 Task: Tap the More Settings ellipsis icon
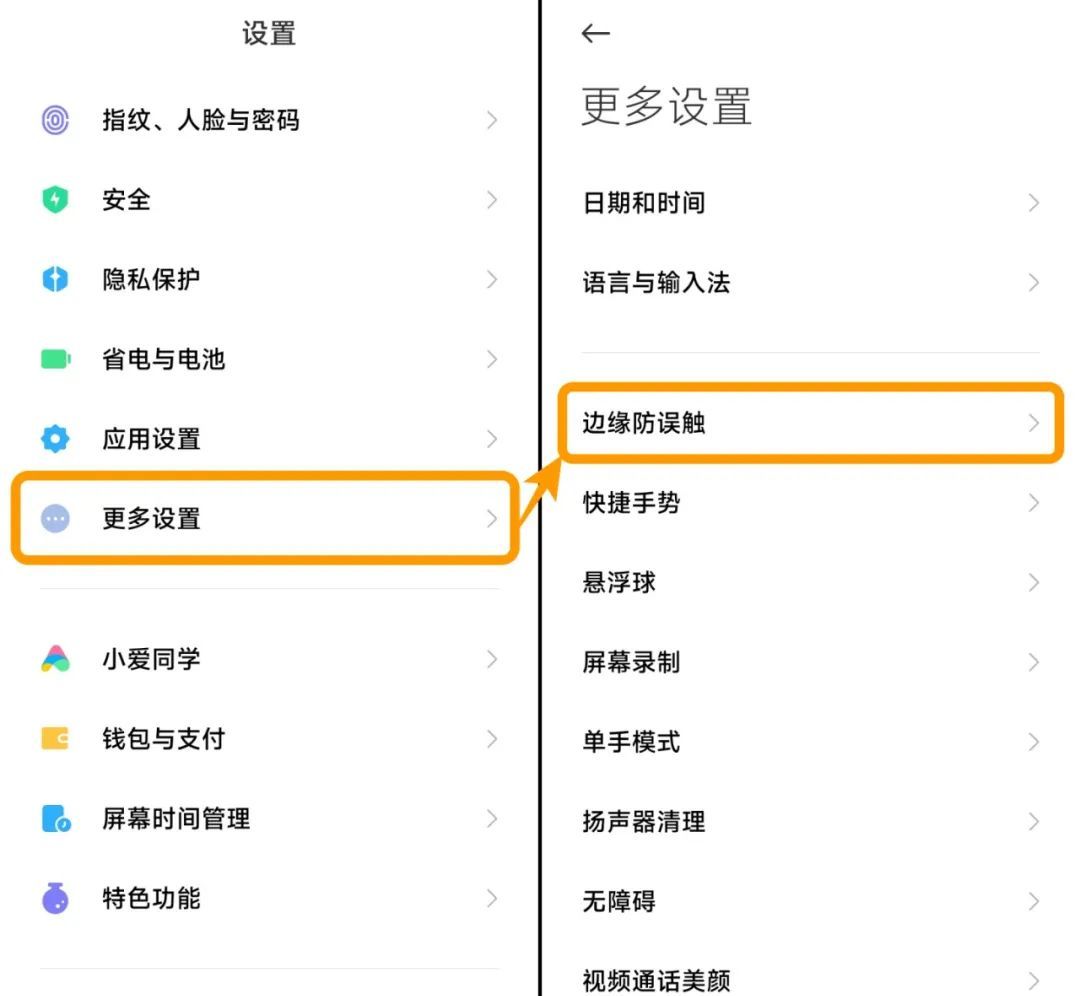55,518
